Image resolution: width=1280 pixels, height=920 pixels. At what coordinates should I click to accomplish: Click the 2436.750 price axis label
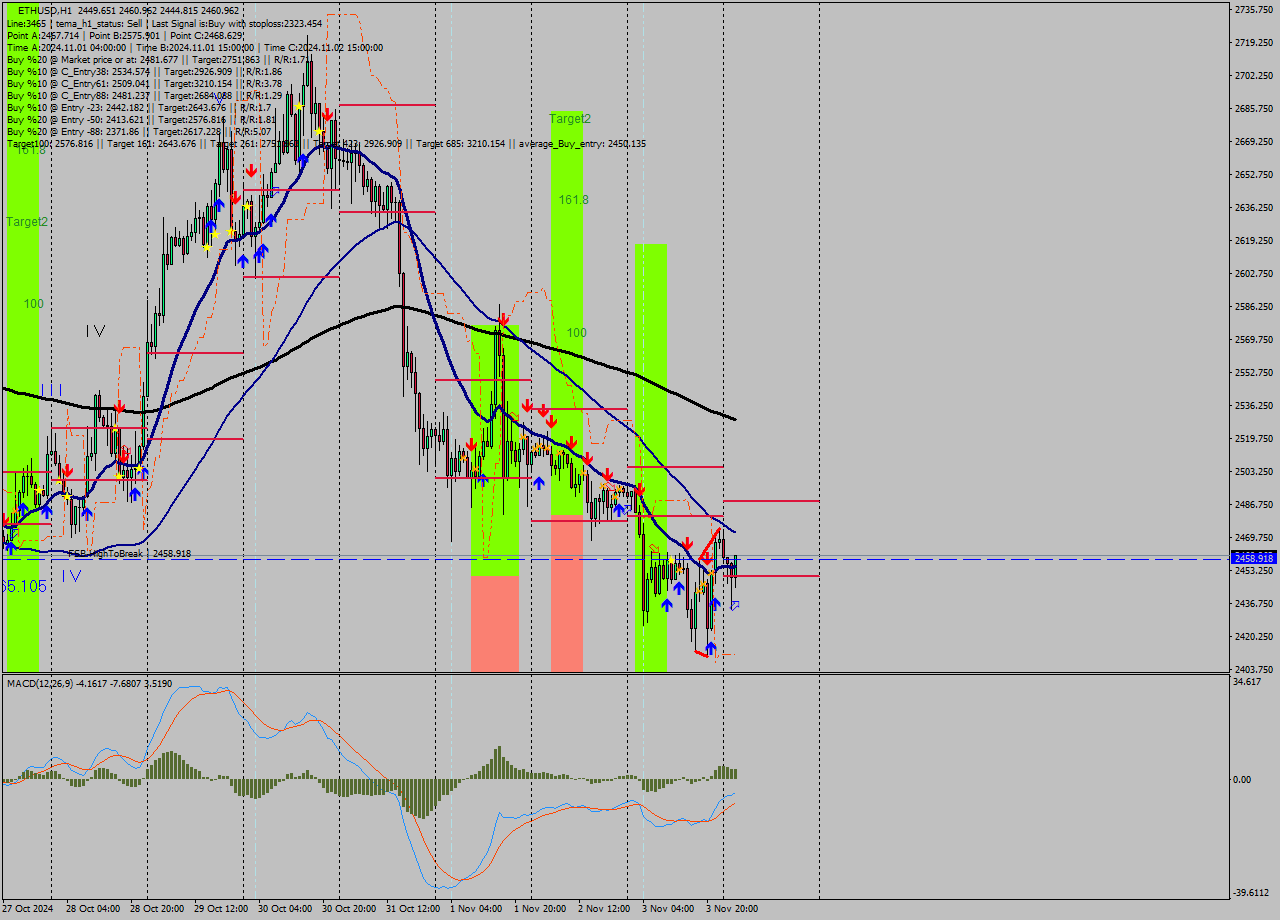[x=1254, y=603]
